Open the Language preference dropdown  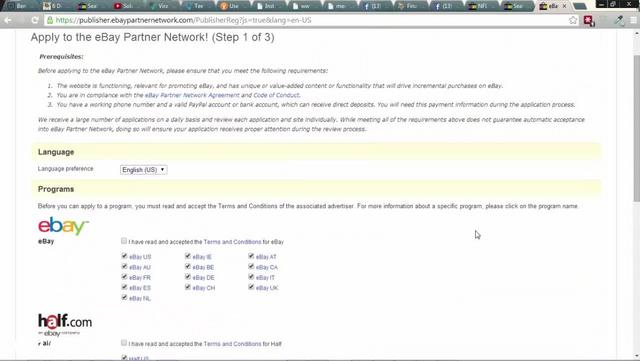143,169
